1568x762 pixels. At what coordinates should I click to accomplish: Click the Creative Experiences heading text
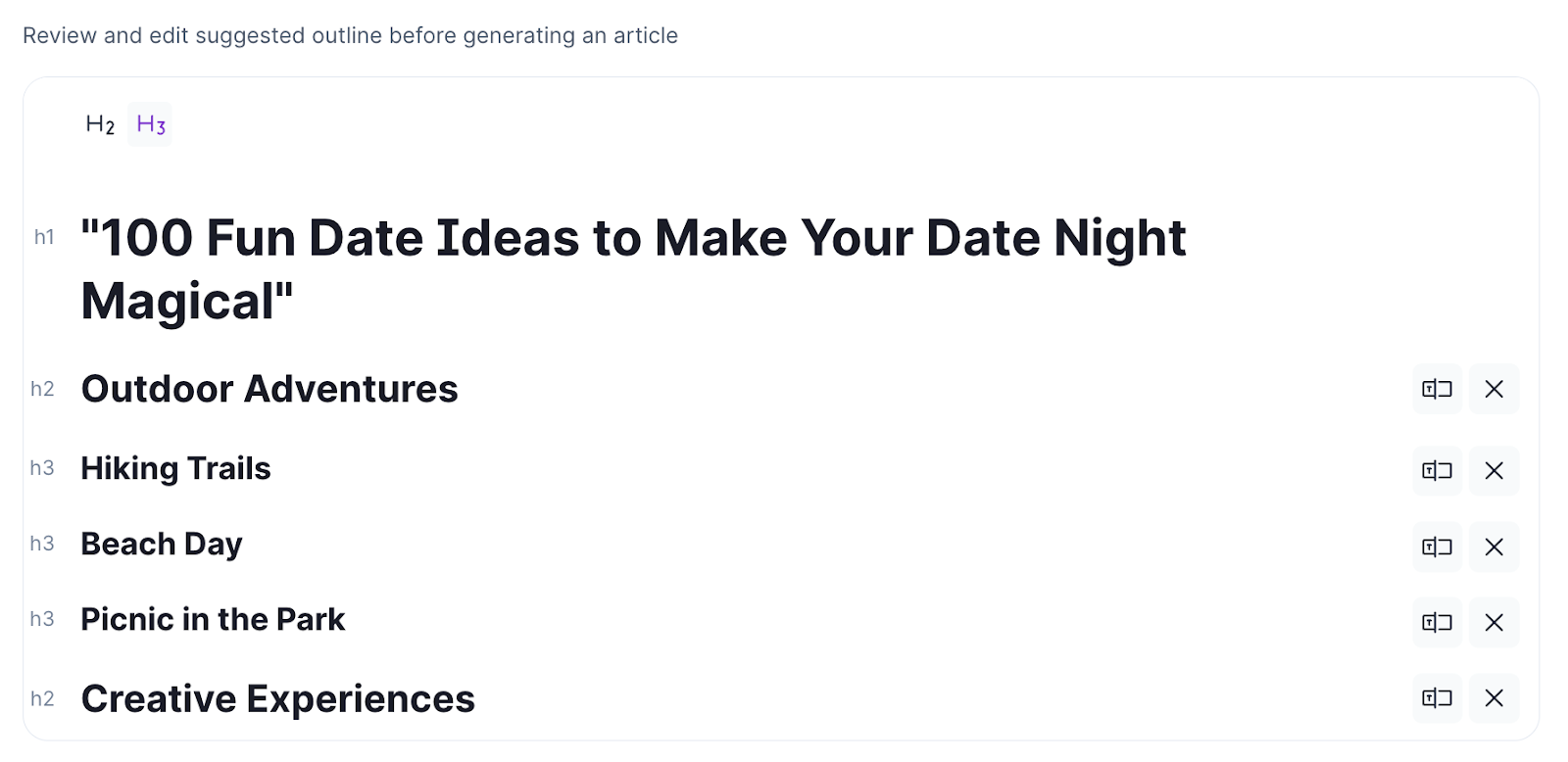[x=277, y=698]
